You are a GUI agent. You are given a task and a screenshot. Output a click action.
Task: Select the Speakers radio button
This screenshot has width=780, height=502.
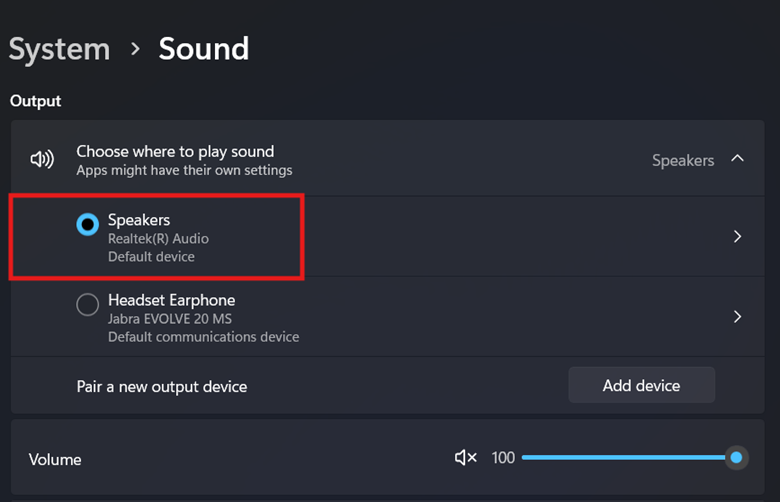click(88, 225)
